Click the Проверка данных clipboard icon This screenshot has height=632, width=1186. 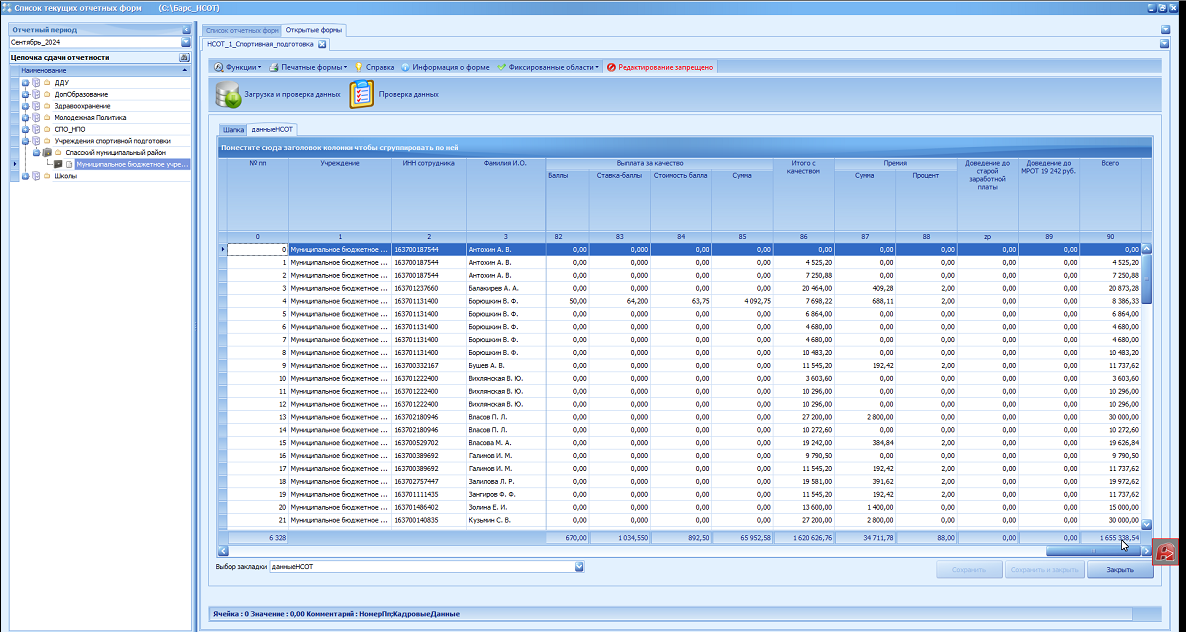[x=362, y=94]
